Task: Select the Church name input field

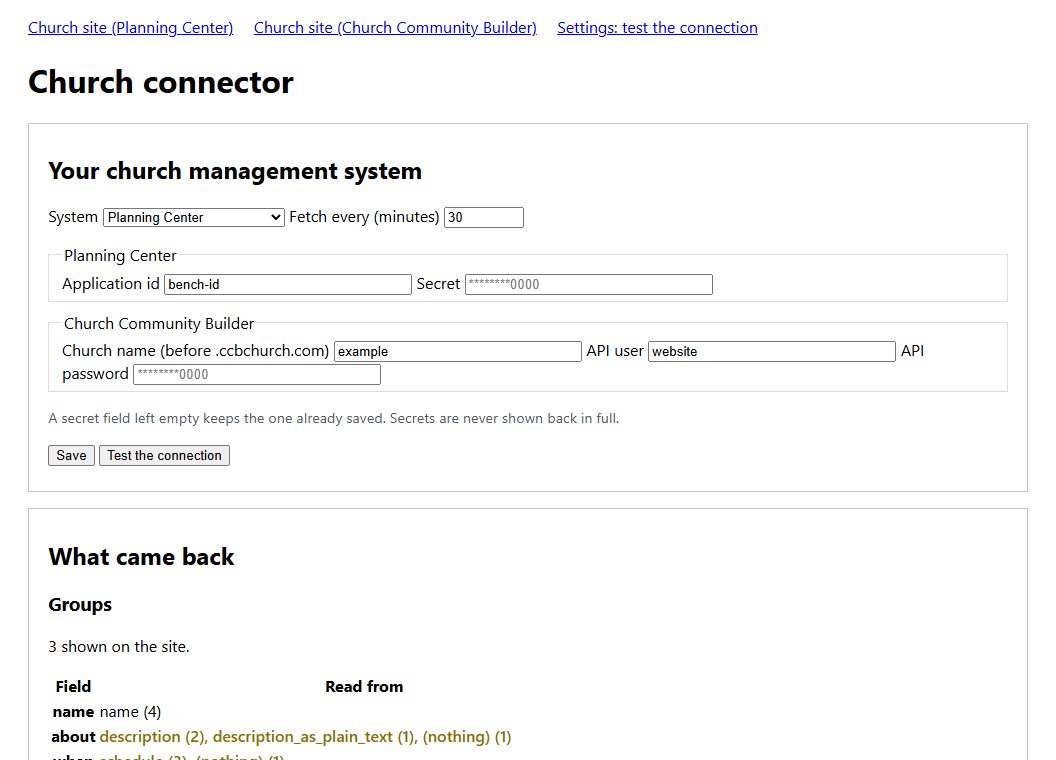Action: [x=458, y=351]
